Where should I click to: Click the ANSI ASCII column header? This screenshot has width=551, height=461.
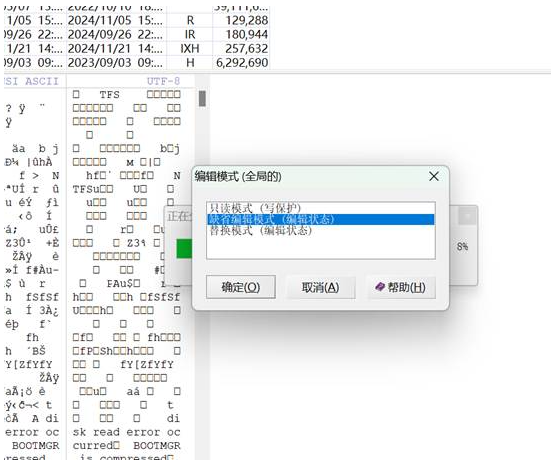point(32,81)
